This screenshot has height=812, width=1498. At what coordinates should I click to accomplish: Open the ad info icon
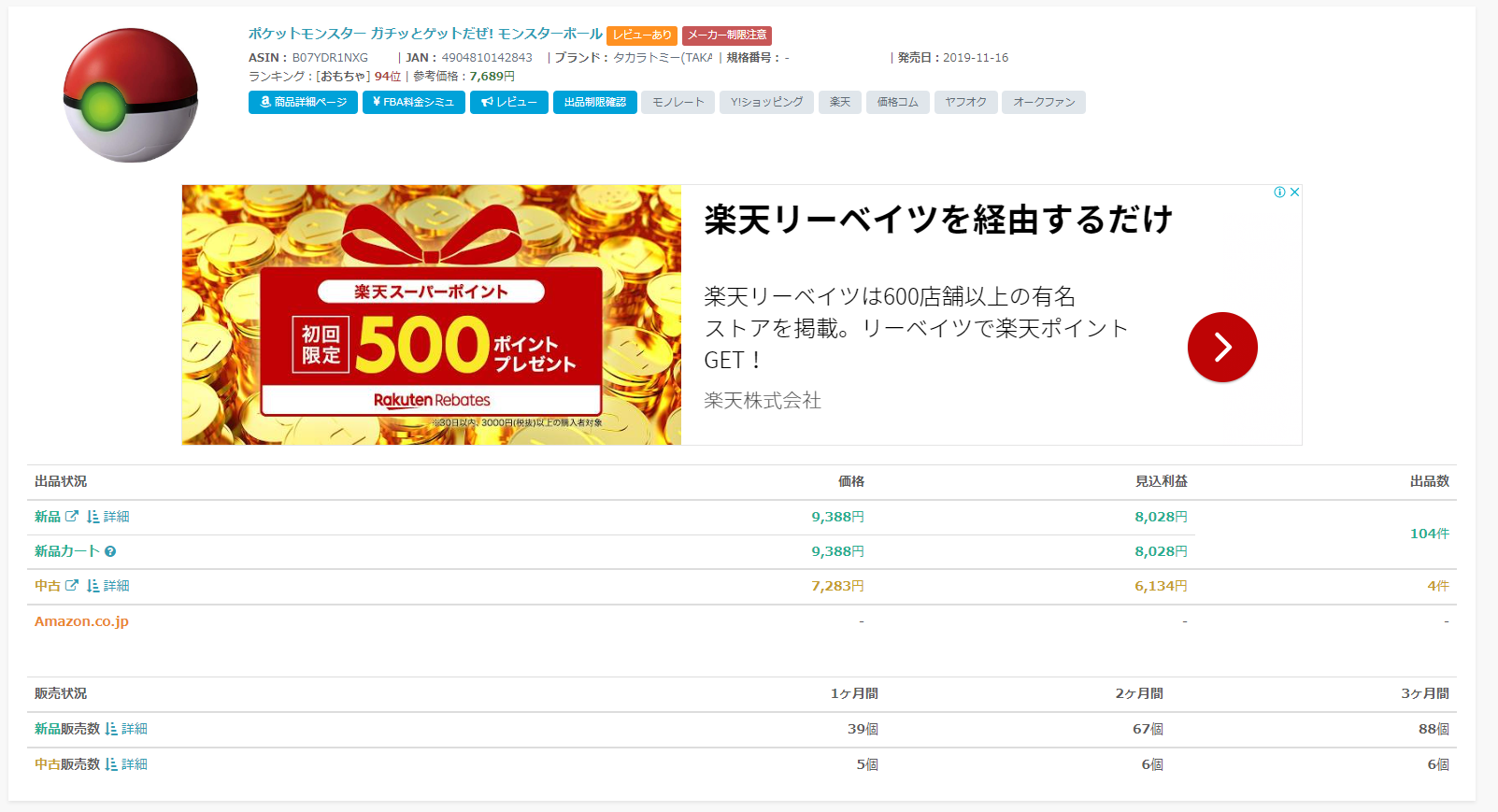[1279, 192]
